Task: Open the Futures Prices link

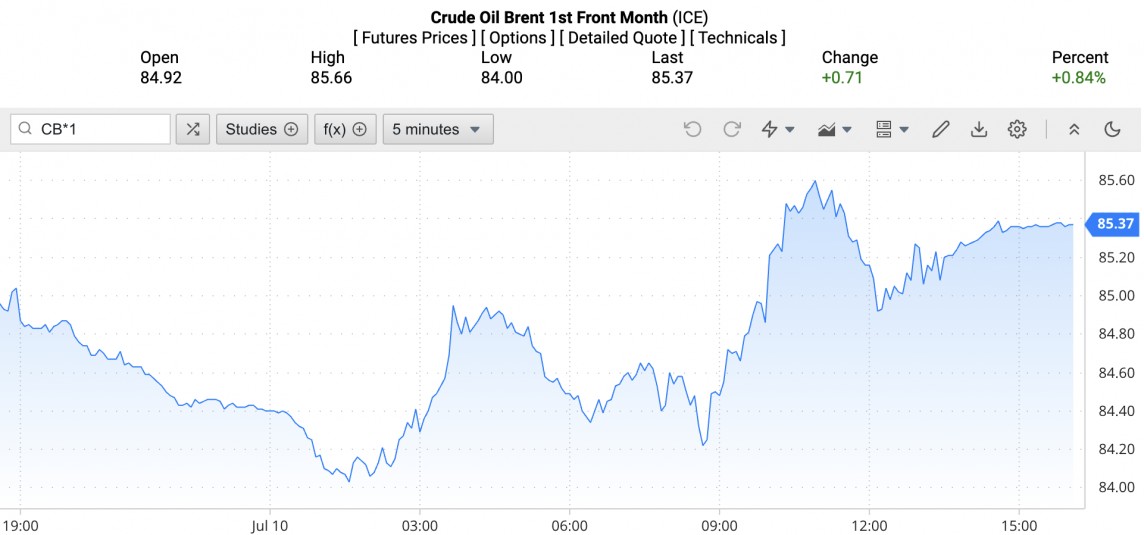Action: 414,38
